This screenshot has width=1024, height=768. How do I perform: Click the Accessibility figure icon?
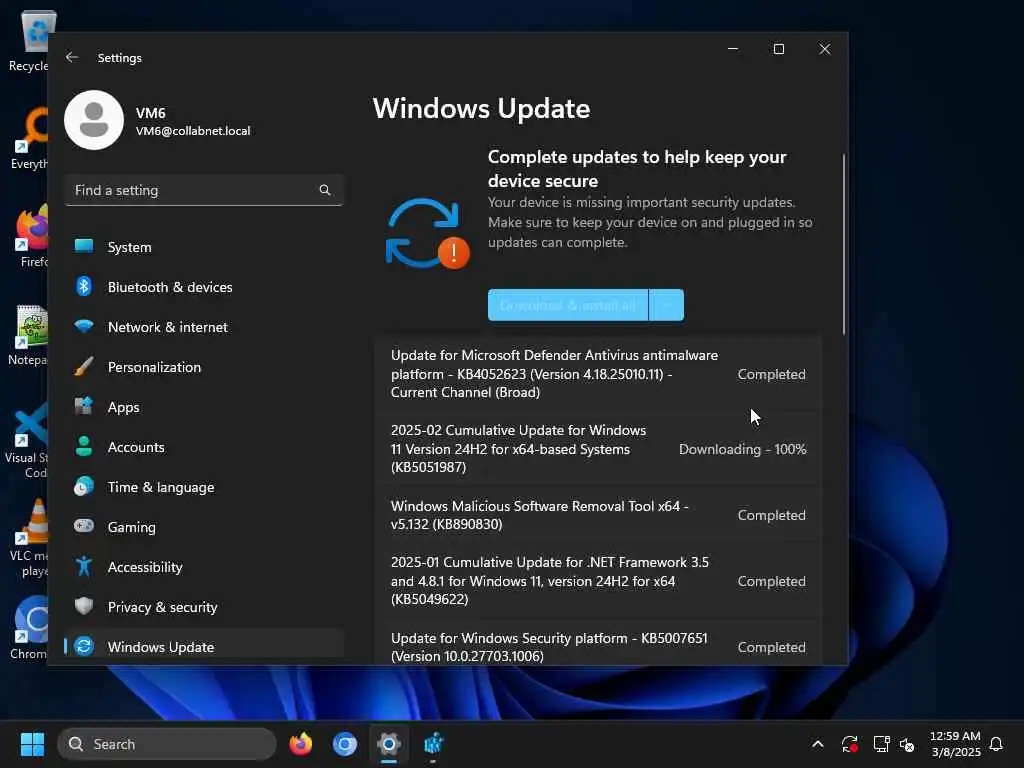(x=84, y=566)
